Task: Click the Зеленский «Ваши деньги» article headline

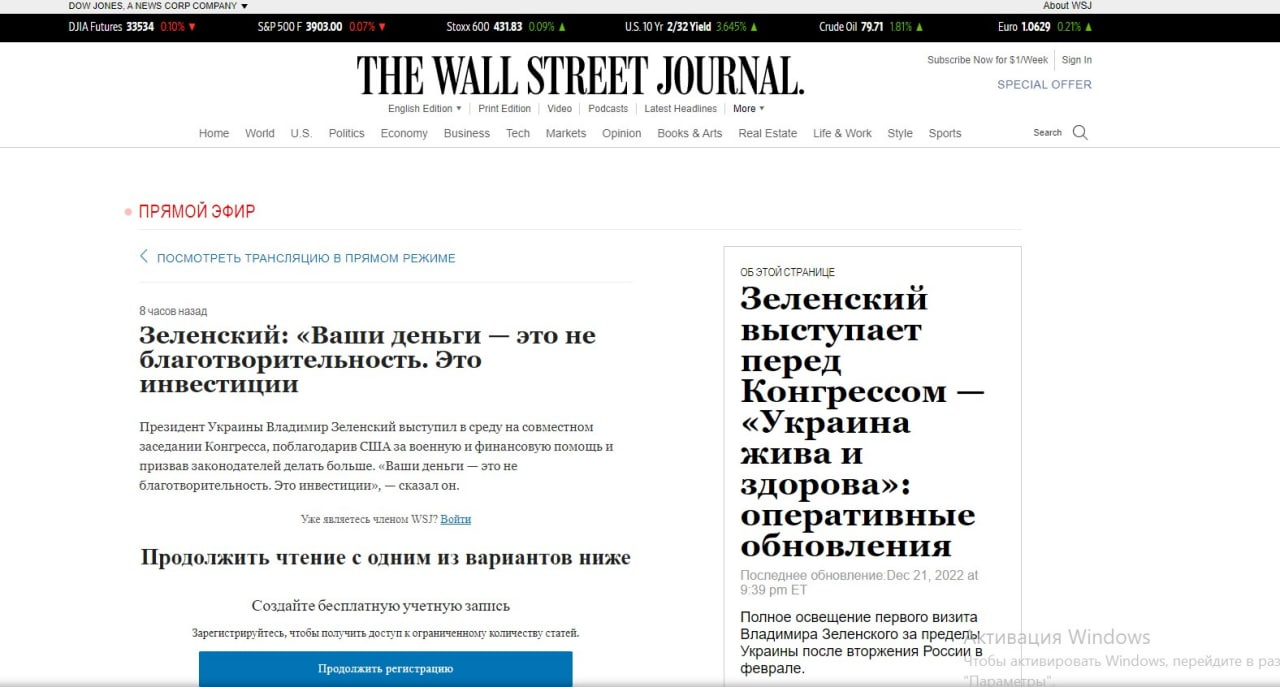Action: 367,360
